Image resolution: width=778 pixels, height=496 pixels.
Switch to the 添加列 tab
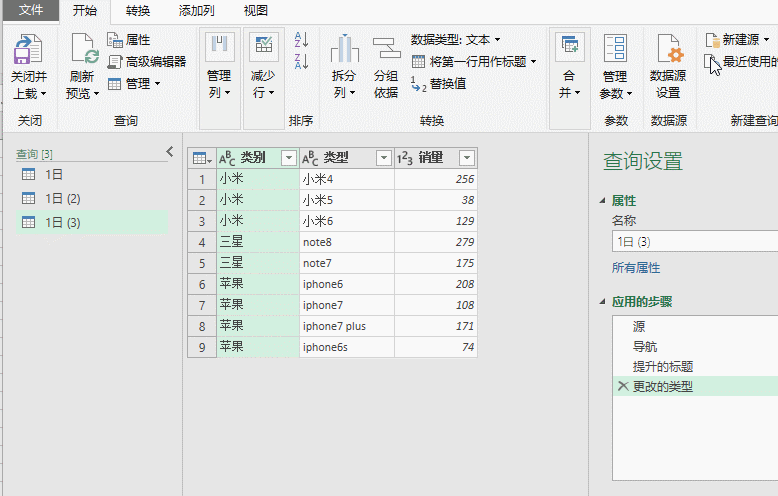(x=196, y=10)
